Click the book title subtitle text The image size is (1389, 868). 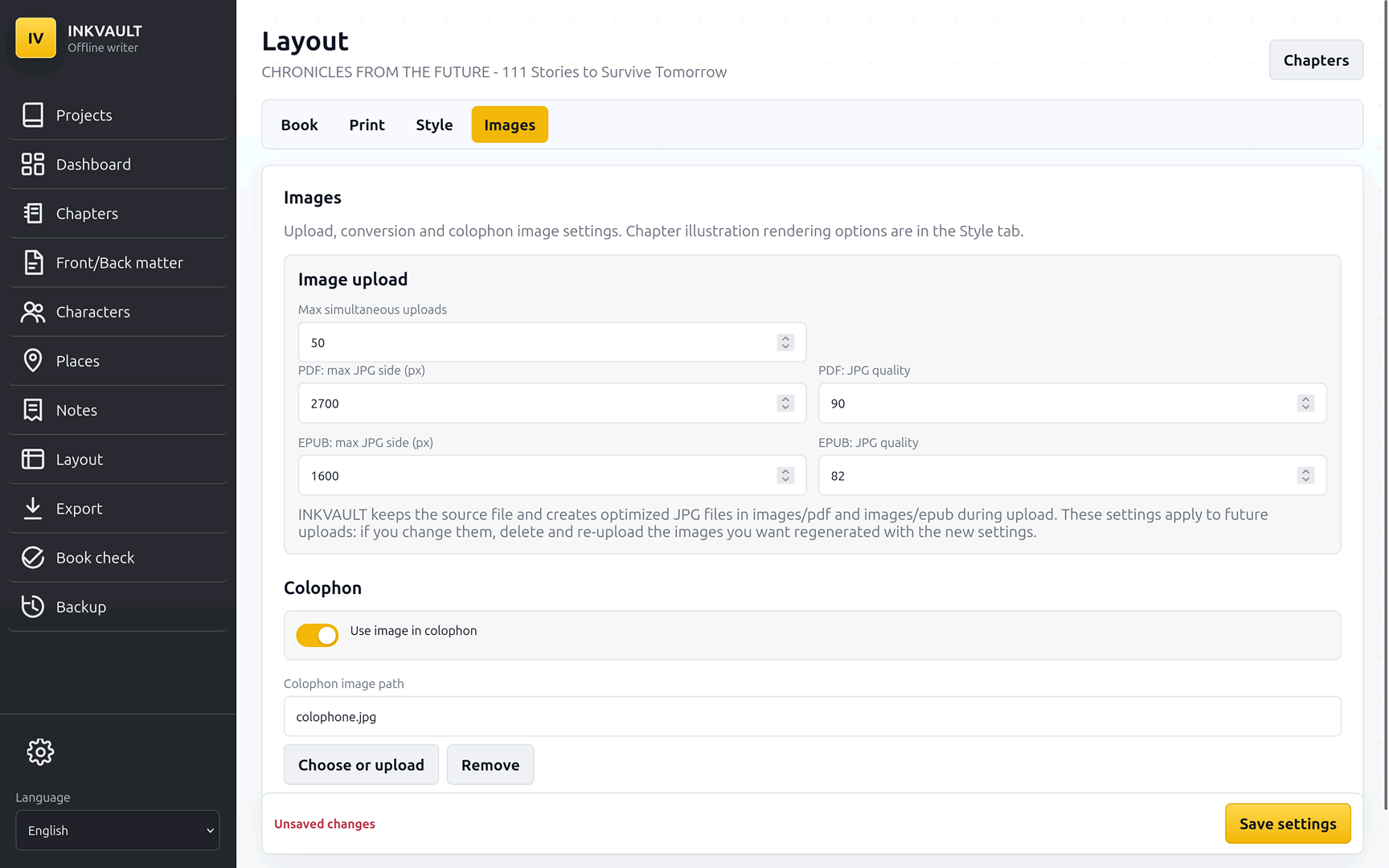pyautogui.click(x=494, y=72)
